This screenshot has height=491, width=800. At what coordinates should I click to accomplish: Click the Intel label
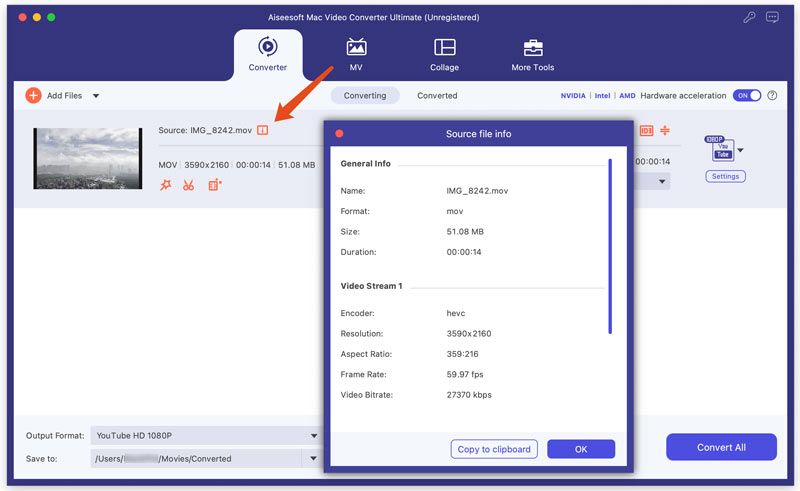tap(602, 95)
